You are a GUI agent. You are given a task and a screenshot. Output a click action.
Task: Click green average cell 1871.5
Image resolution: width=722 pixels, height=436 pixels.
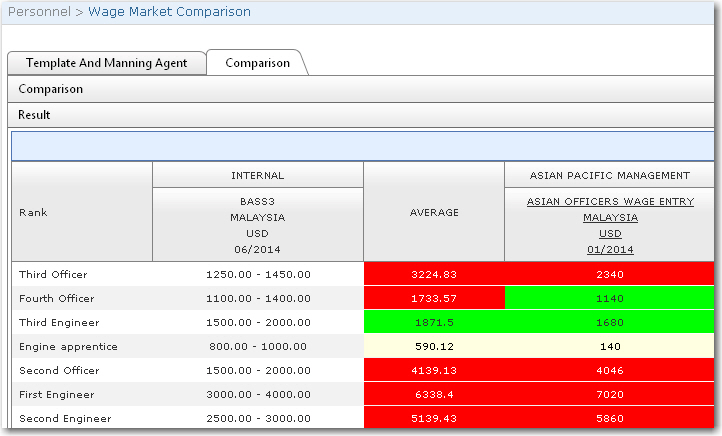pyautogui.click(x=434, y=323)
